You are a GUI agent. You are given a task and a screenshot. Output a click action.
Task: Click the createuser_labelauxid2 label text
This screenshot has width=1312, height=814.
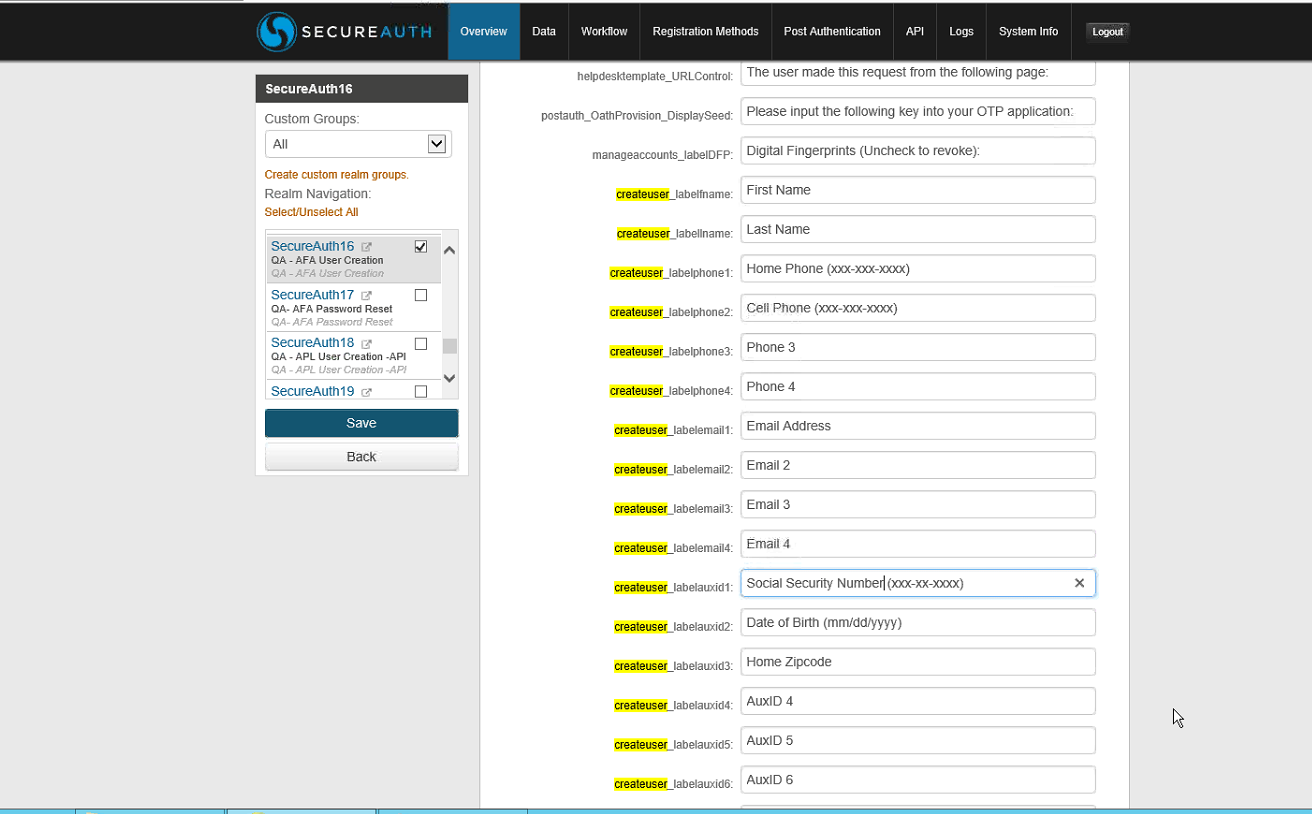click(674, 627)
